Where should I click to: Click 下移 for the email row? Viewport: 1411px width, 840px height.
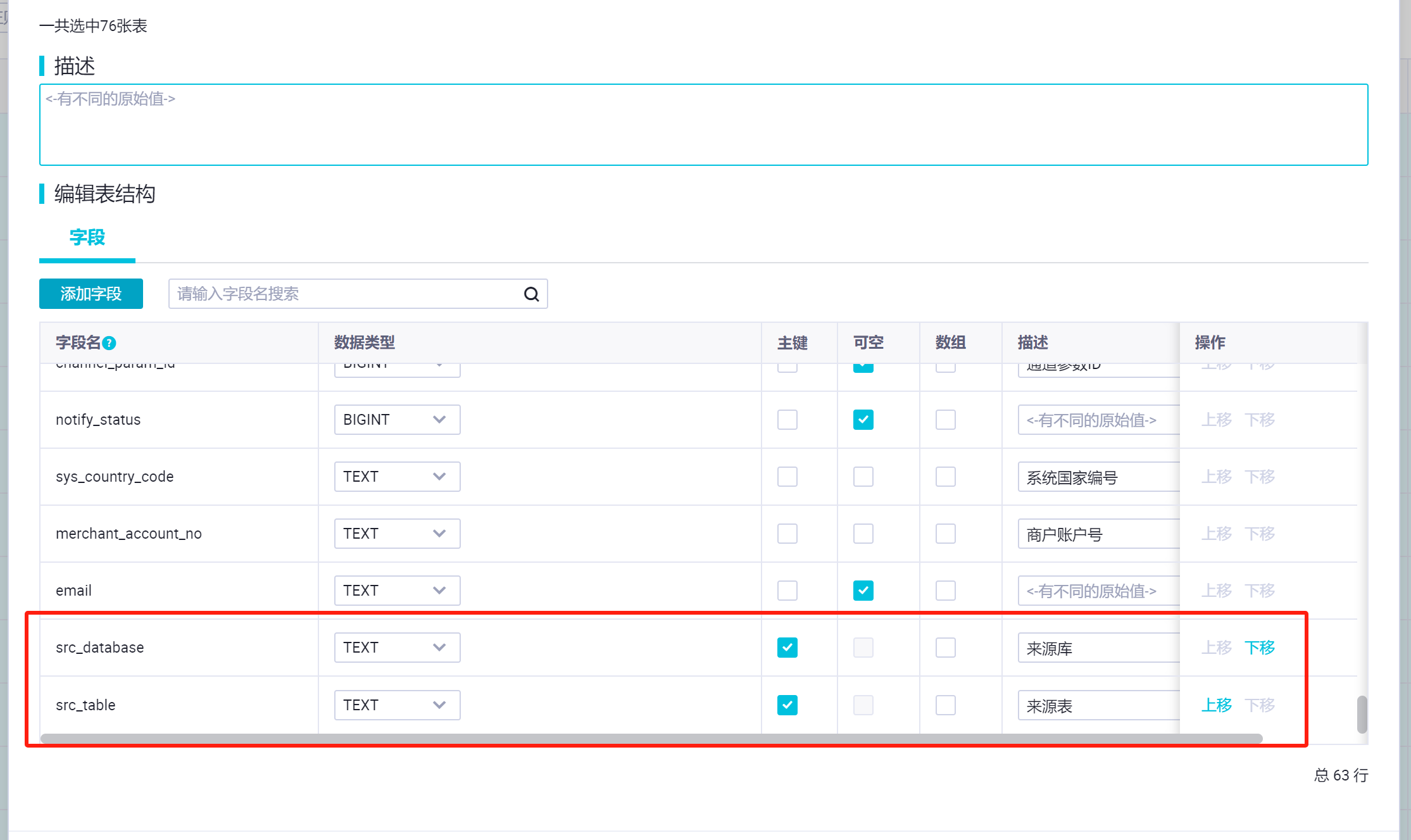pos(1260,591)
